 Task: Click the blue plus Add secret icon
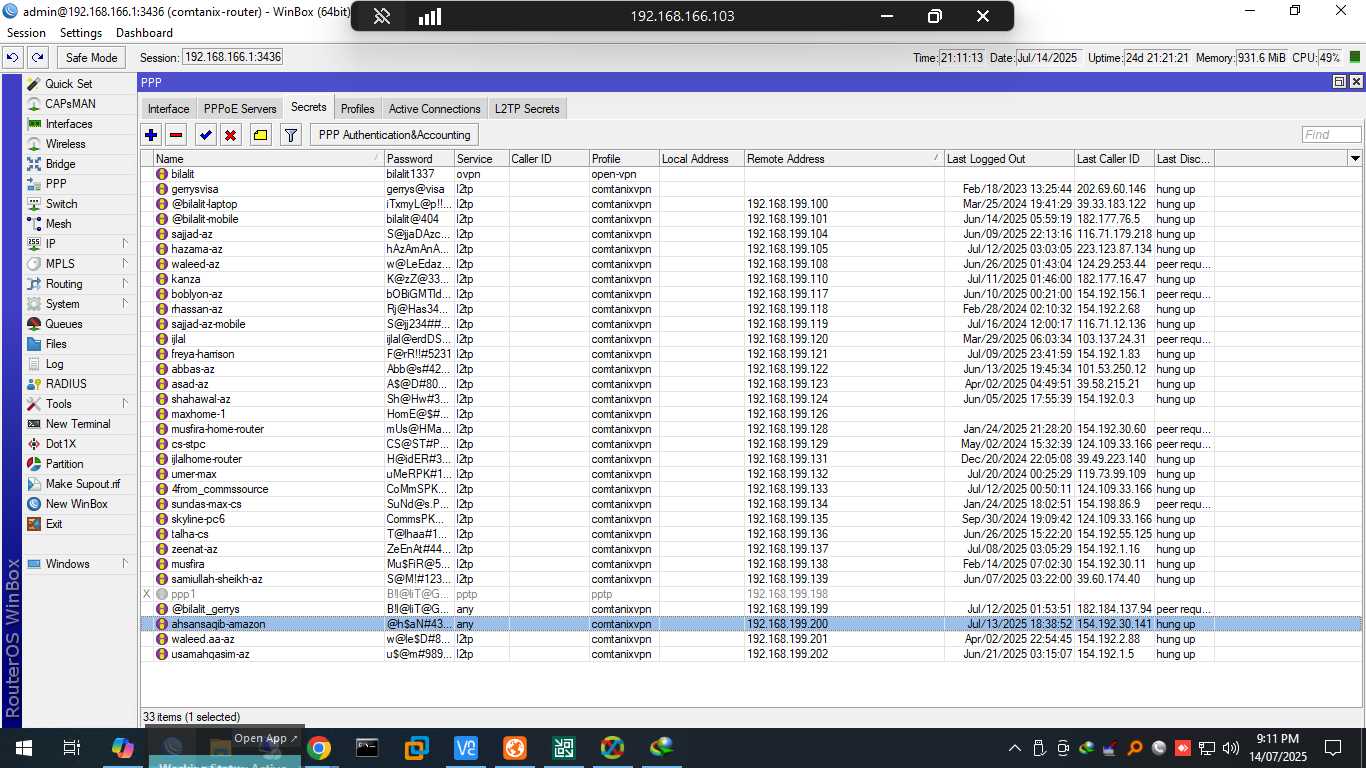coord(151,135)
